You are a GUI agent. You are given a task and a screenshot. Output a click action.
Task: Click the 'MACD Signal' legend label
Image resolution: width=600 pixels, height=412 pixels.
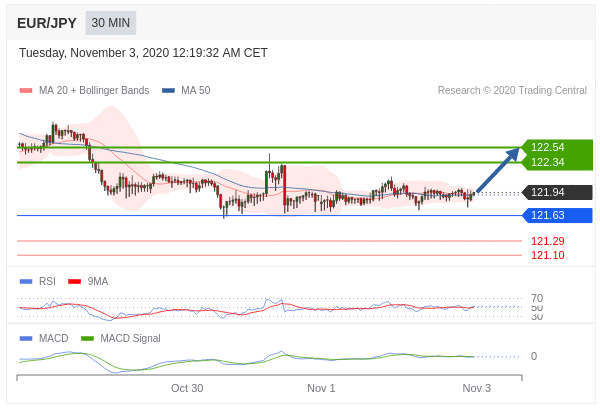click(x=130, y=338)
